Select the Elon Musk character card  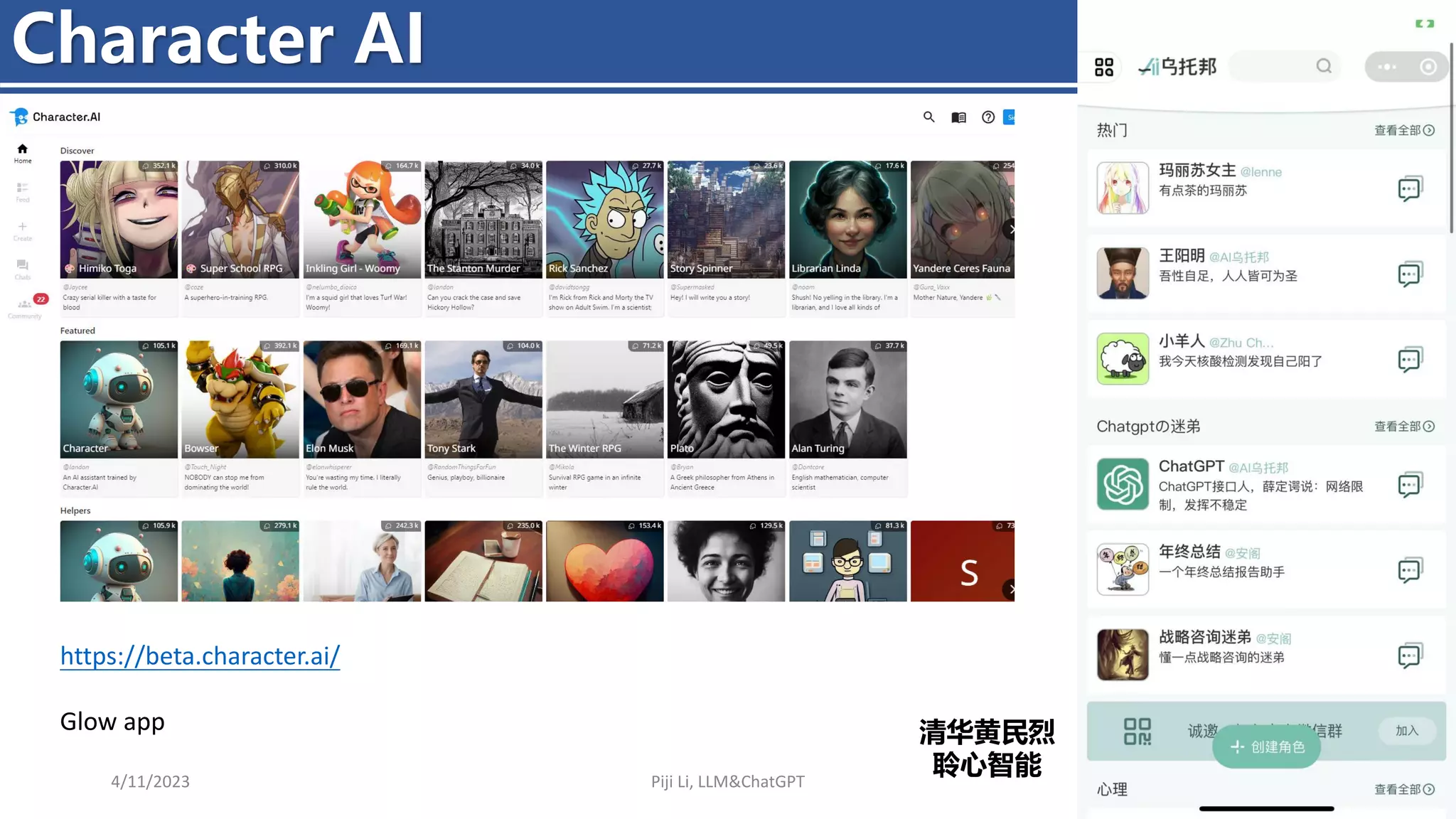coord(362,400)
